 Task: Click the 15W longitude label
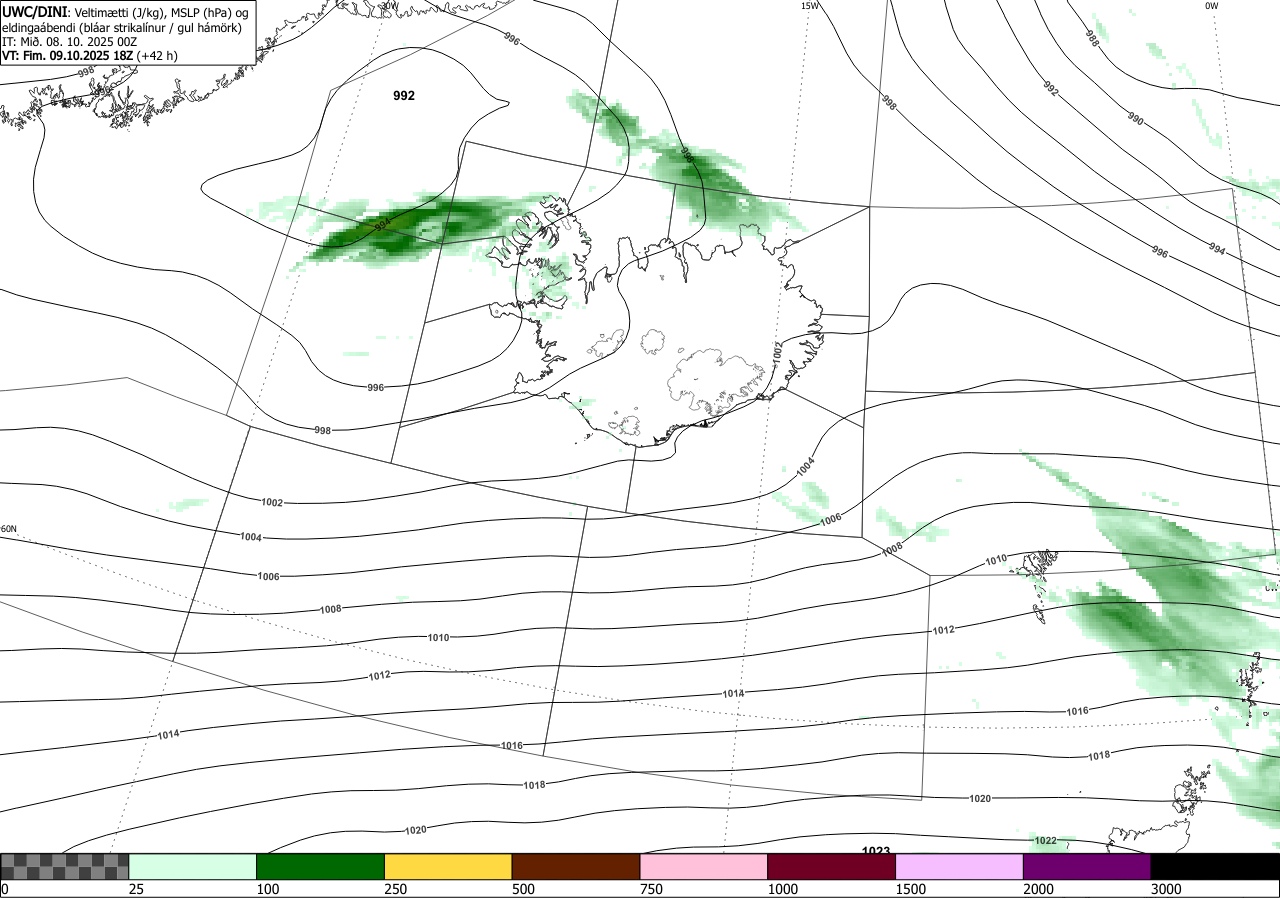point(810,6)
